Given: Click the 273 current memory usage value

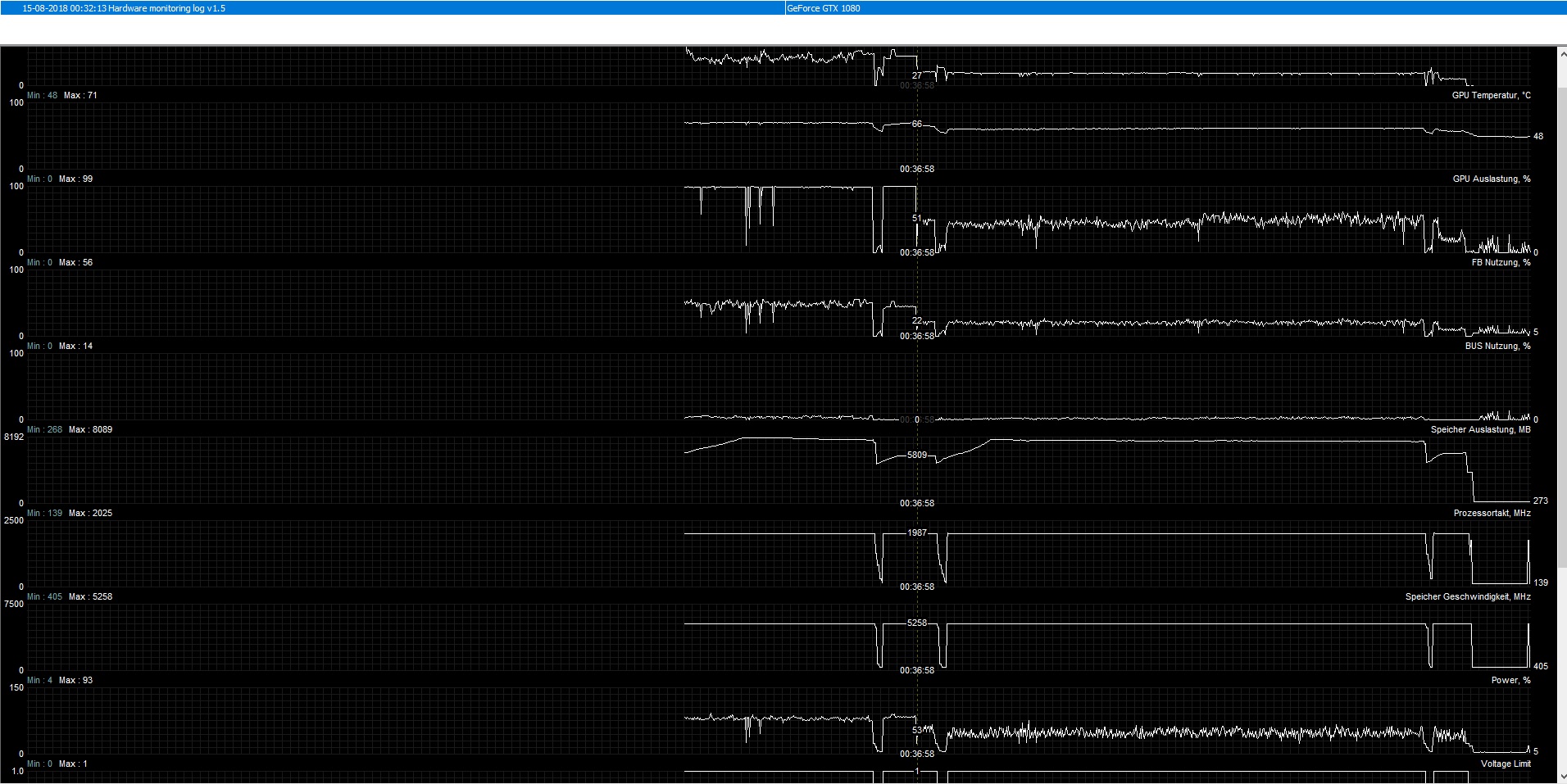Looking at the screenshot, I should (x=1541, y=501).
